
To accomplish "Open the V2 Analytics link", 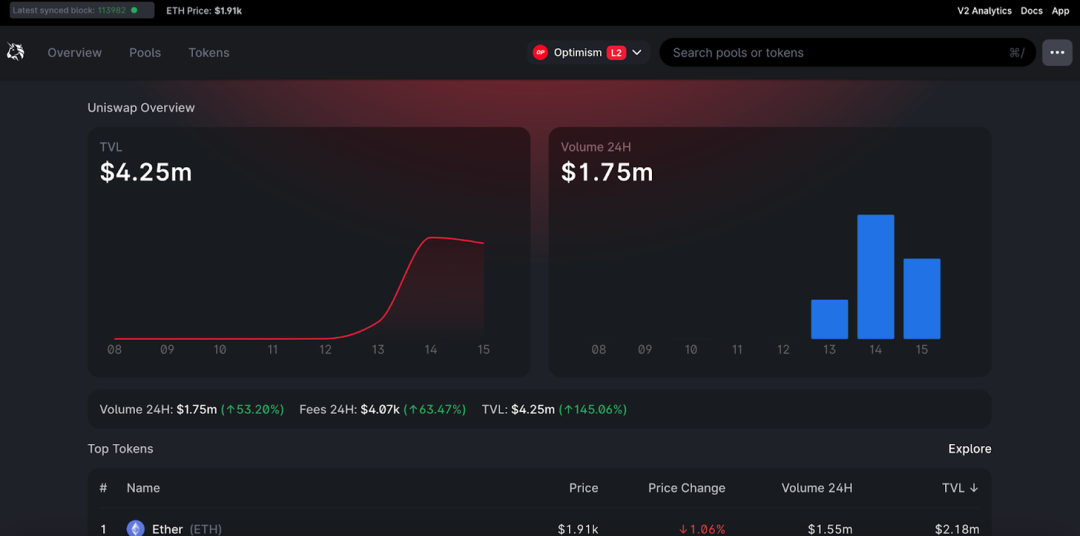I will pyautogui.click(x=984, y=11).
